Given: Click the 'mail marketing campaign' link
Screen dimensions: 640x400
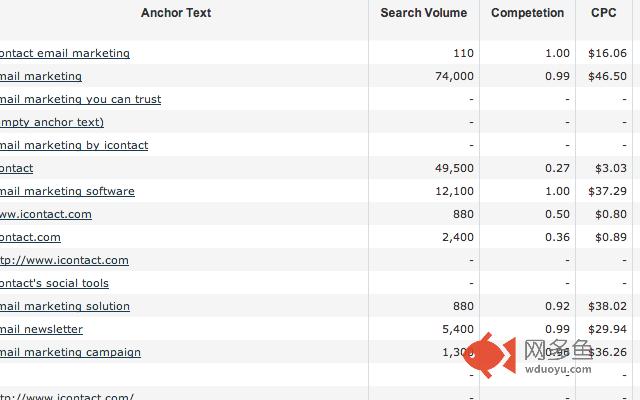Looking at the screenshot, I should click(x=70, y=352).
